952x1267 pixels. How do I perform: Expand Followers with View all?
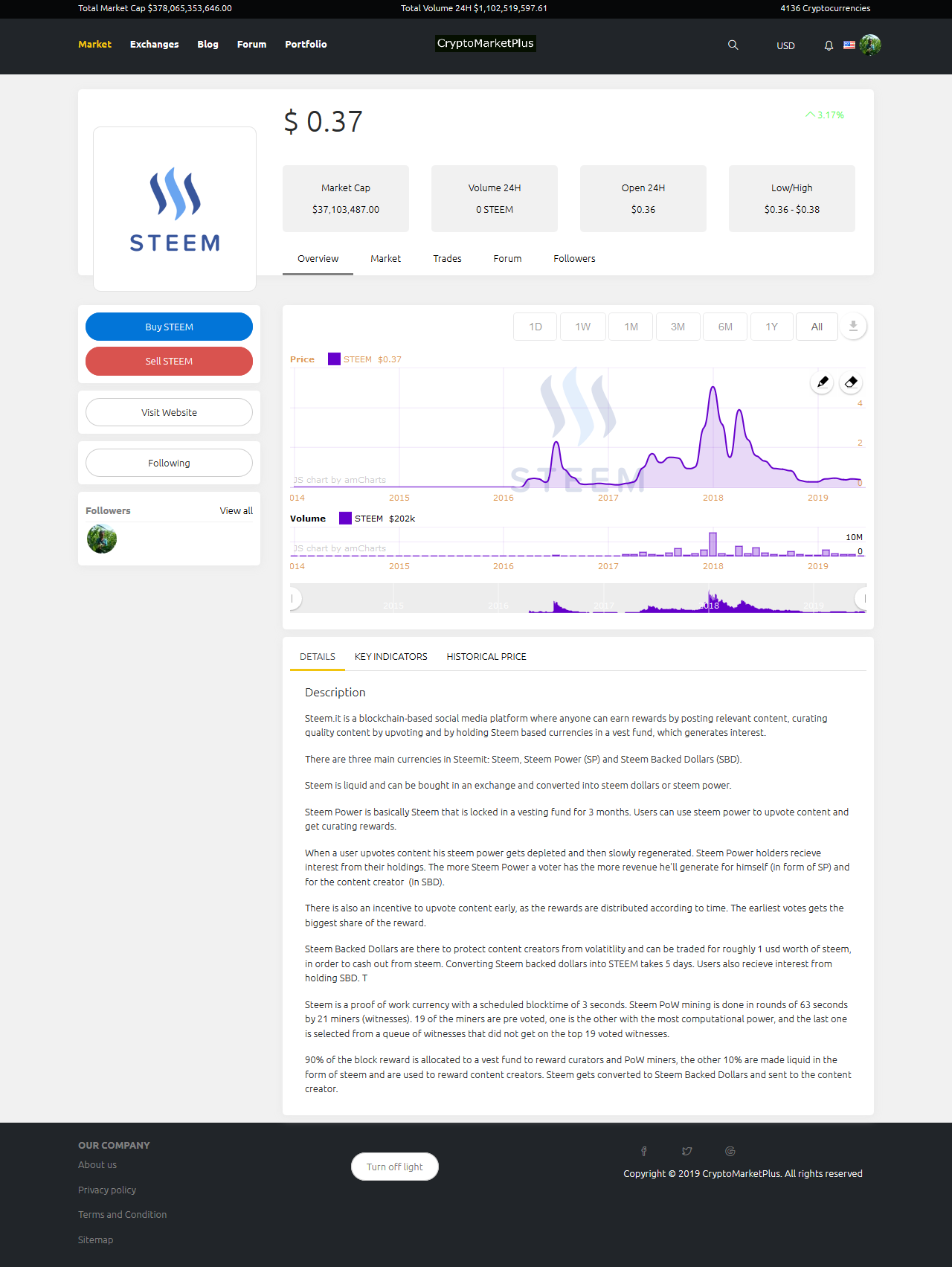pyautogui.click(x=237, y=511)
